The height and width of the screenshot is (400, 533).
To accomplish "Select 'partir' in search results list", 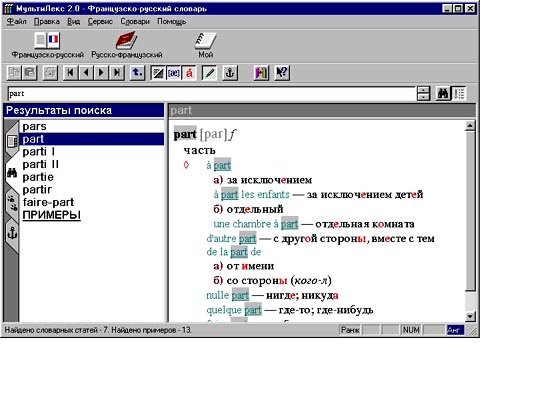I will tap(37, 189).
